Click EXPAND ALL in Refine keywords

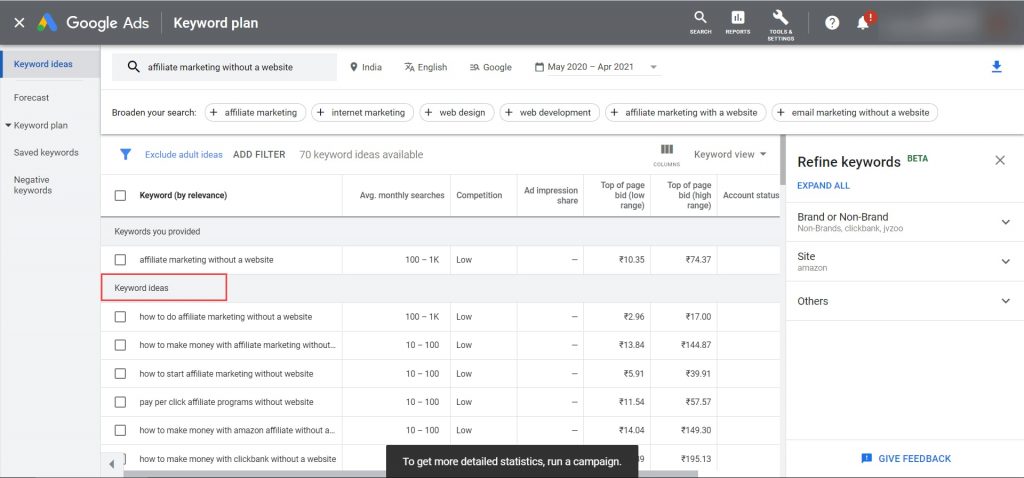[824, 185]
